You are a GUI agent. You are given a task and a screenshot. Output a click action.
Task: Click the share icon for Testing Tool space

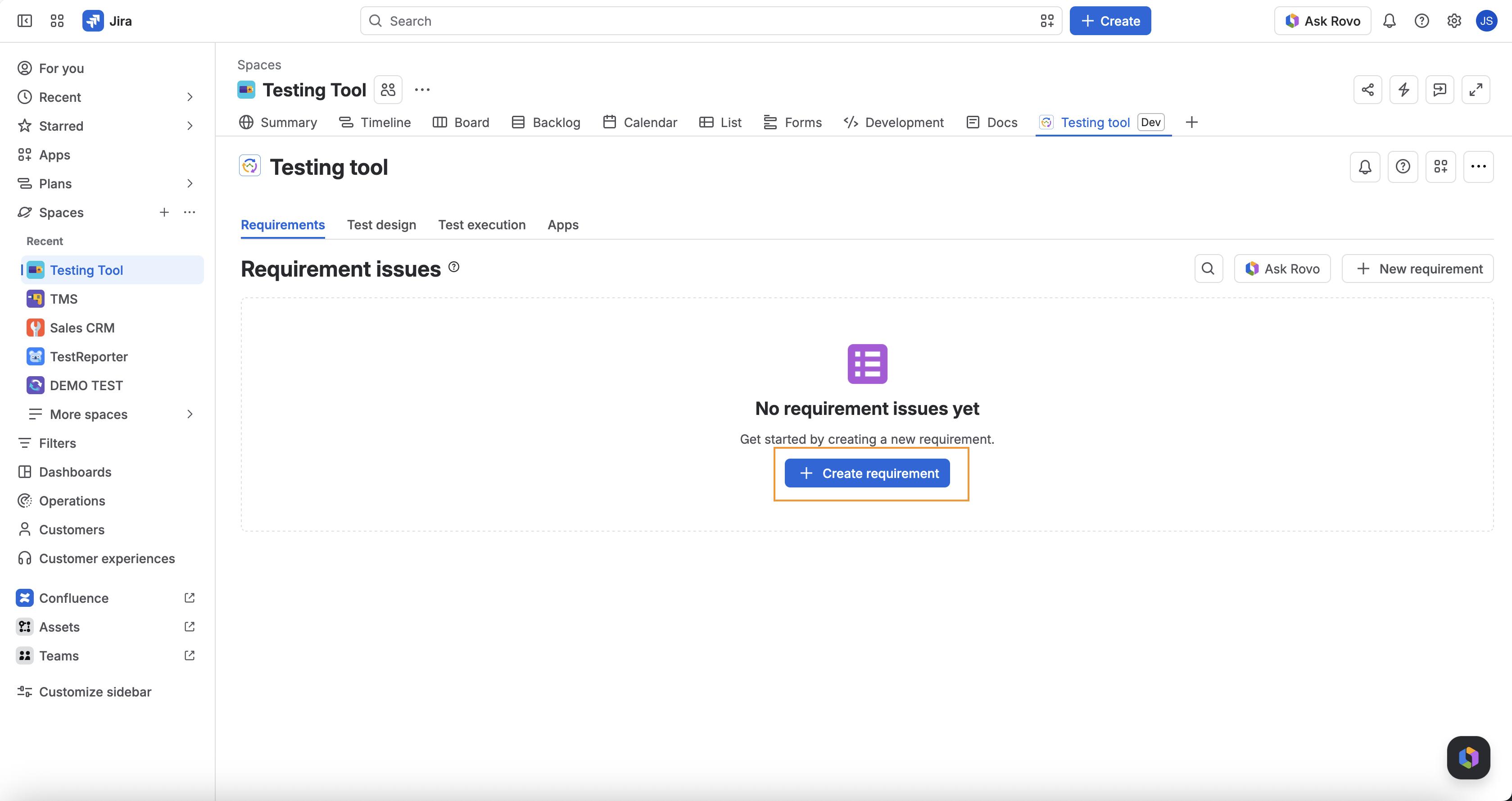[1367, 90]
